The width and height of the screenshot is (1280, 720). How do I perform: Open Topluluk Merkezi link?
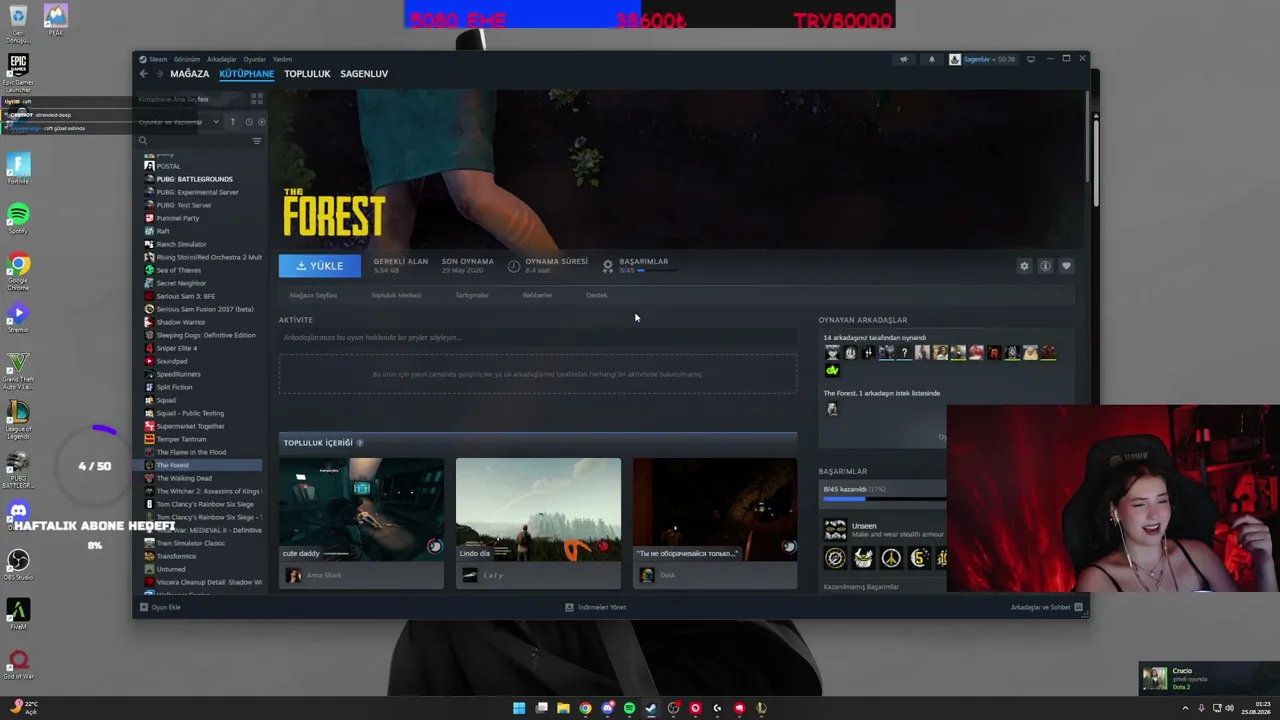[396, 295]
